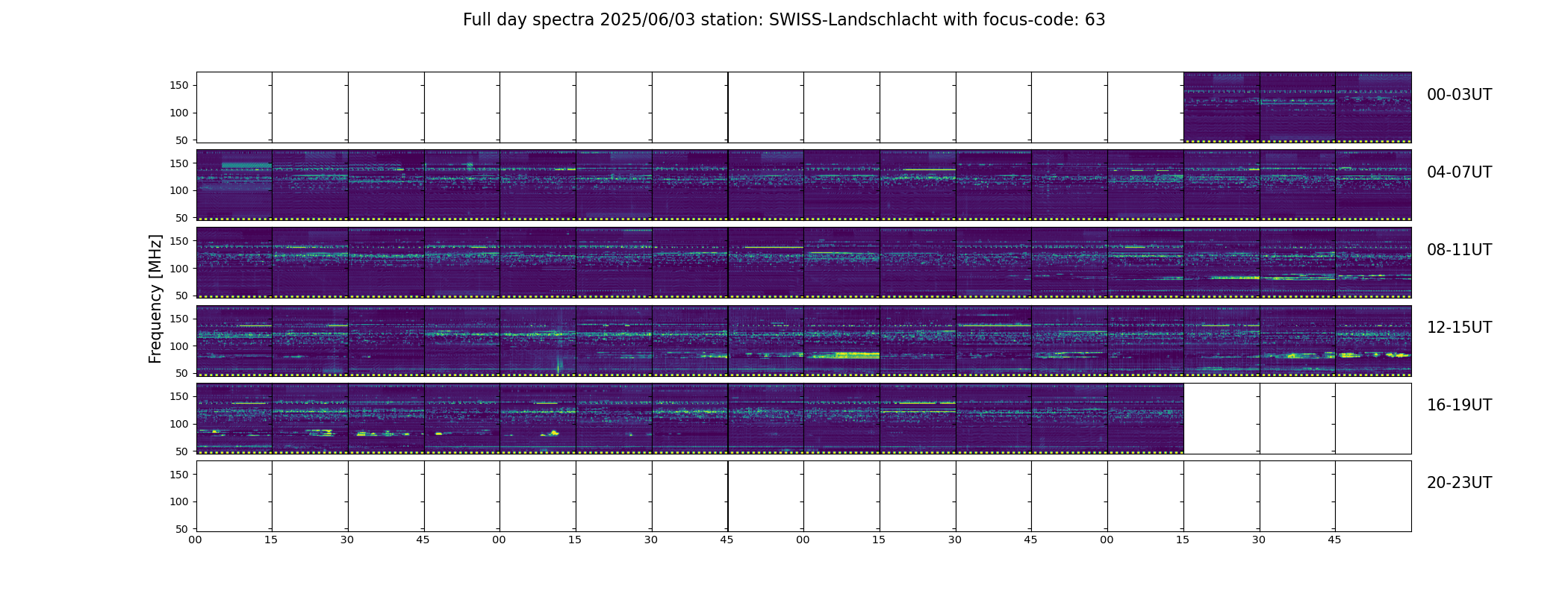Screen dimensions: 1568x597
Task: Open the 04:45 spectrogram panel in 04-07UT row
Action: [462, 185]
